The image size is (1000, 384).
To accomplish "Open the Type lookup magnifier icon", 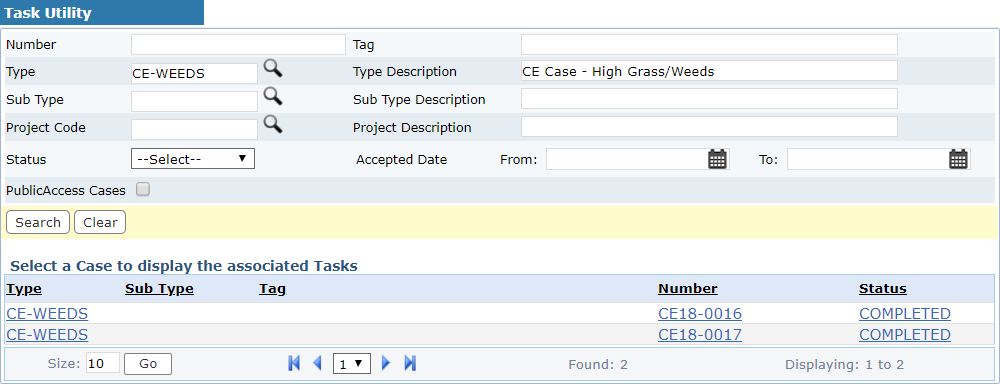I will pos(273,68).
